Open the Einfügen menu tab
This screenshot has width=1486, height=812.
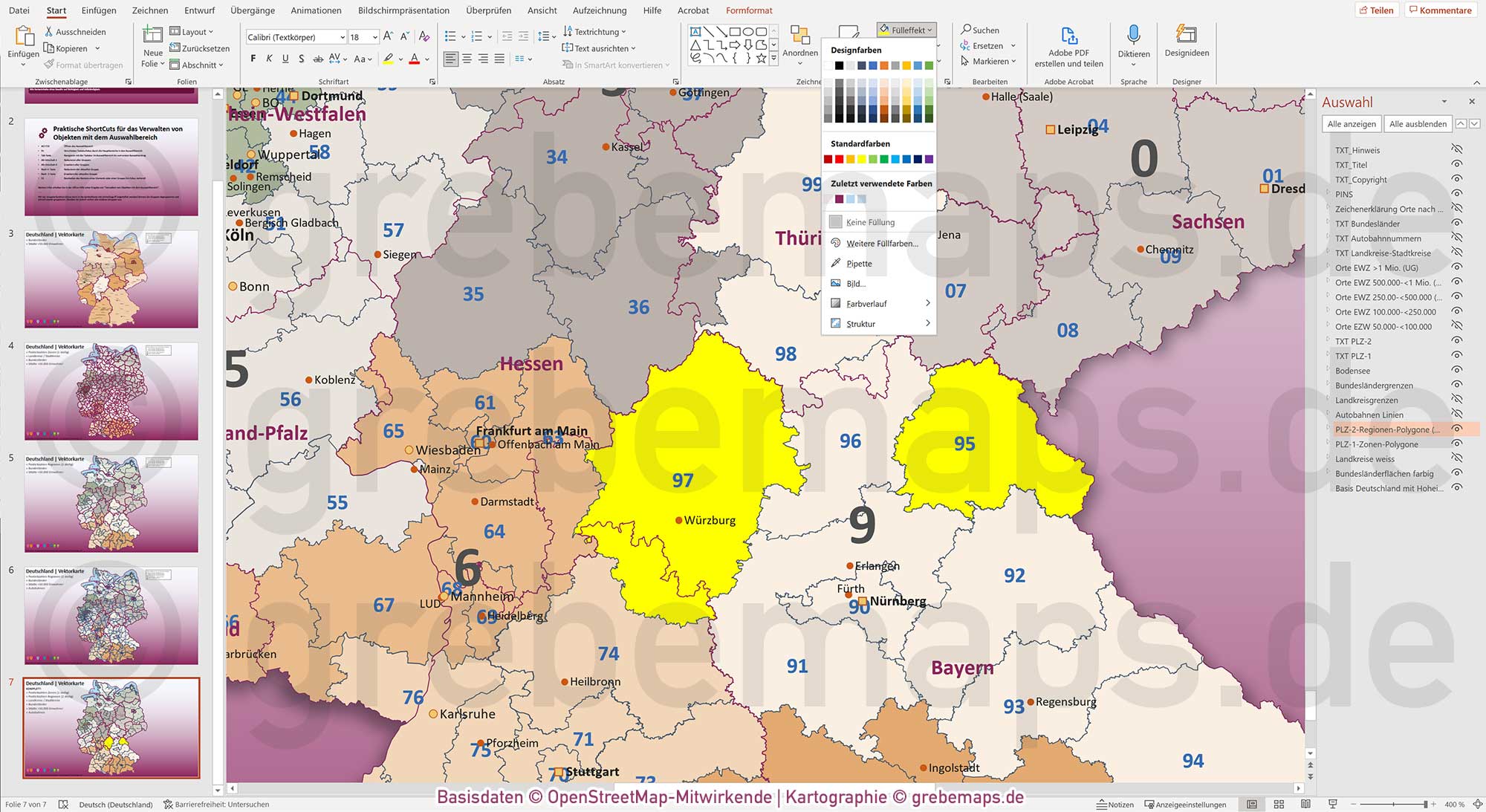(x=99, y=10)
